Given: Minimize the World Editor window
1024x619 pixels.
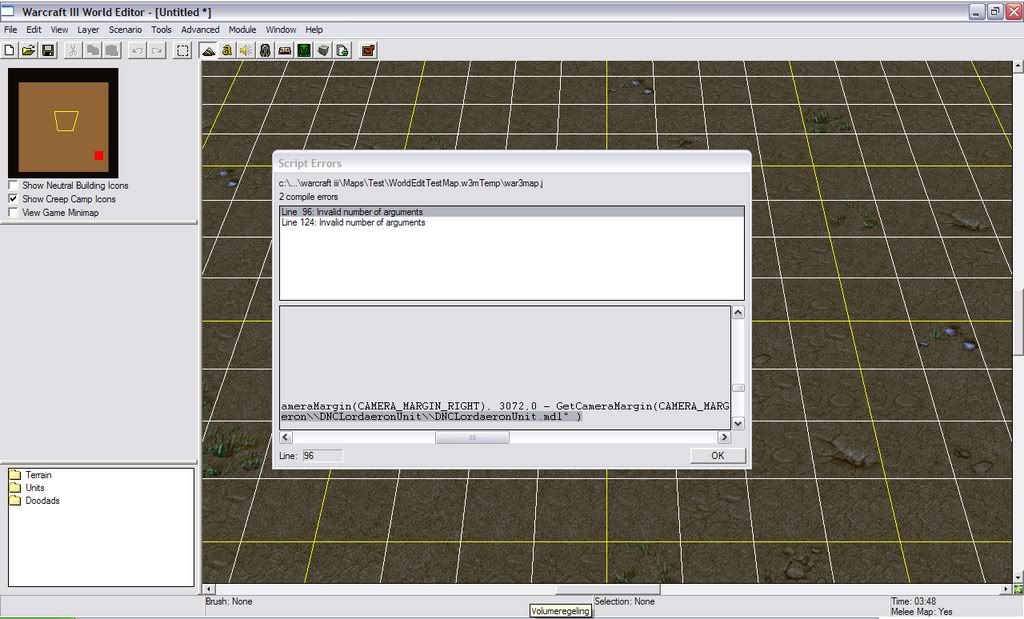Looking at the screenshot, I should pos(976,12).
